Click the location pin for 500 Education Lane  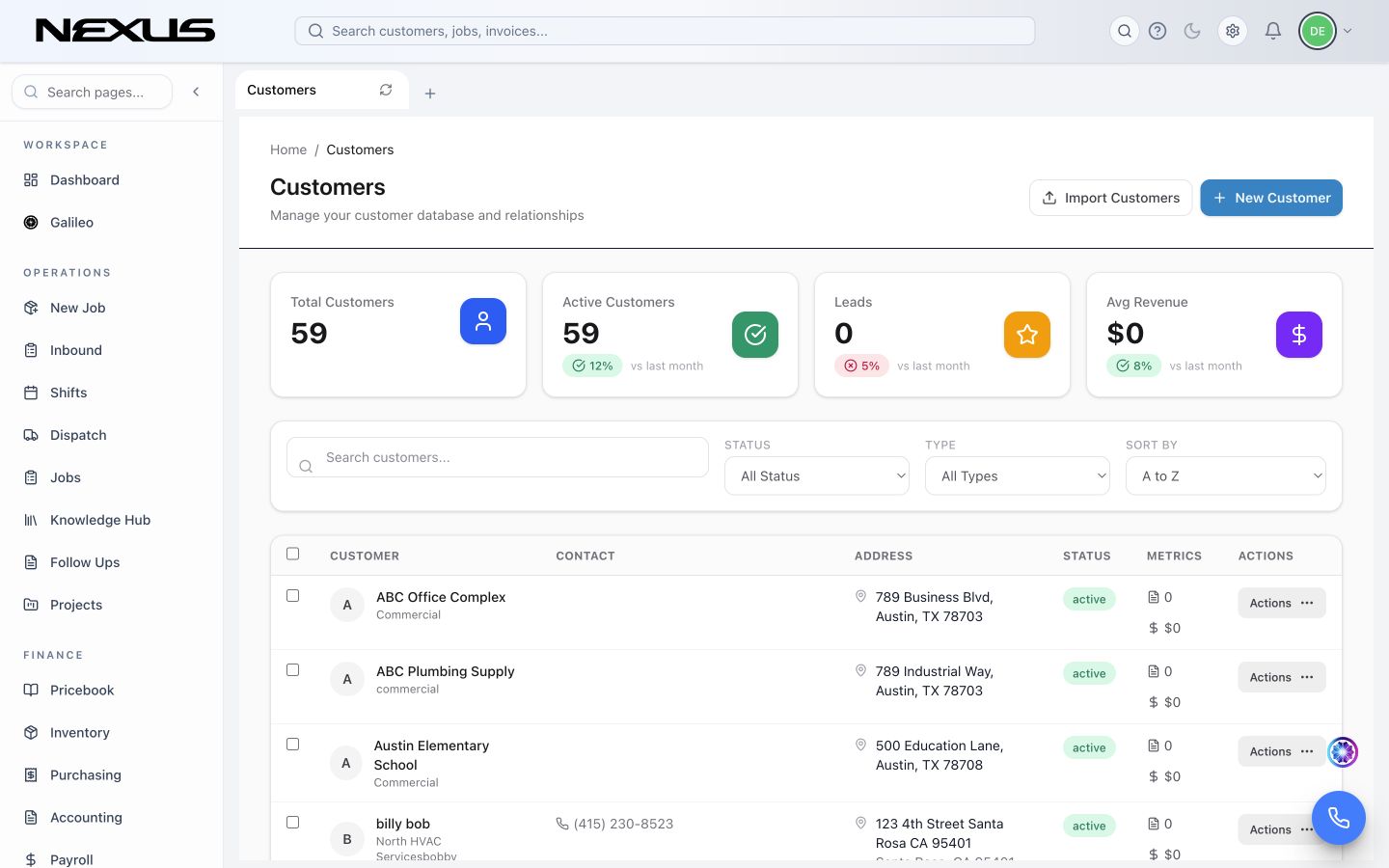point(860,746)
